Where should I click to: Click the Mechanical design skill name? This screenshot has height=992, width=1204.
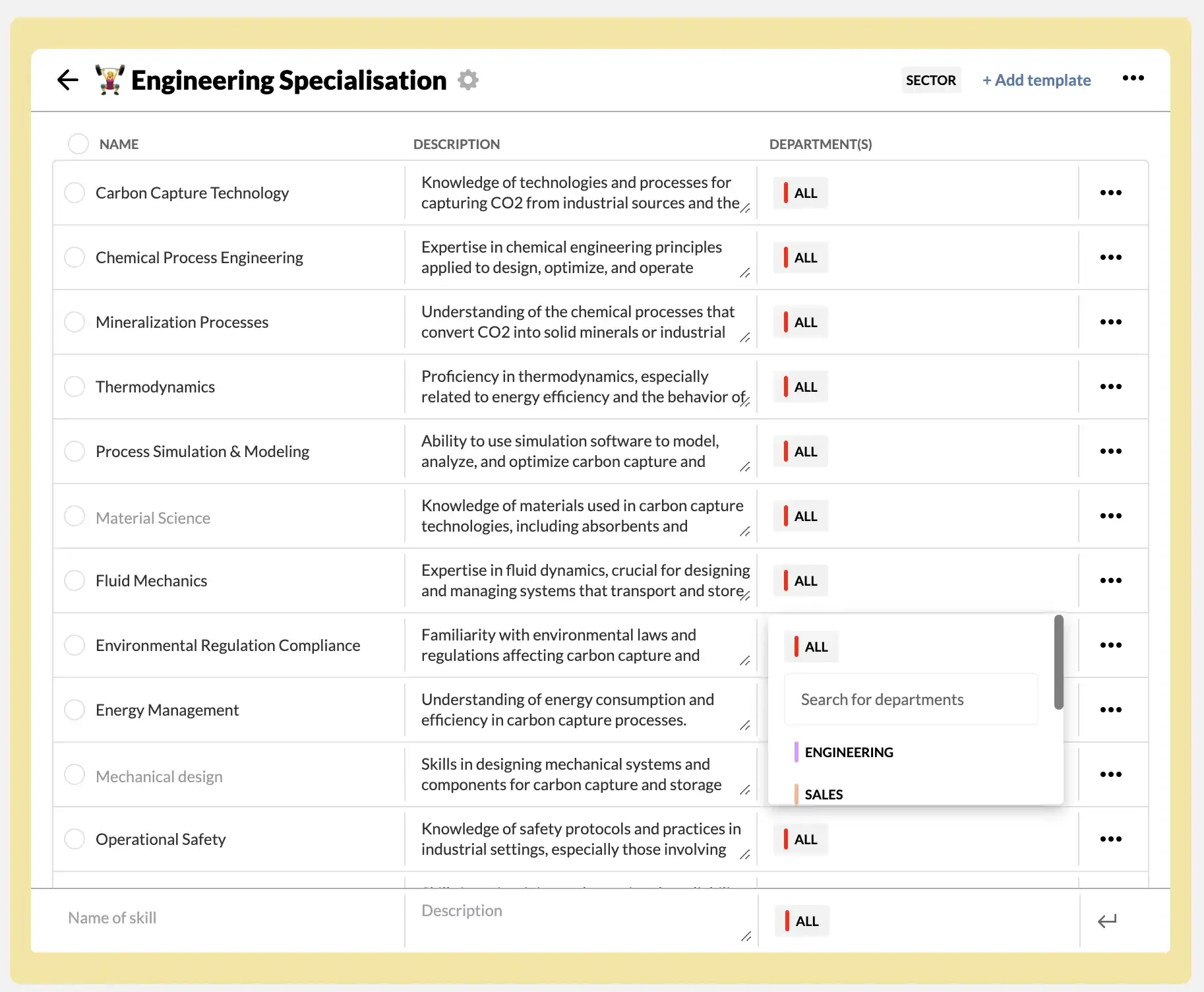(159, 776)
